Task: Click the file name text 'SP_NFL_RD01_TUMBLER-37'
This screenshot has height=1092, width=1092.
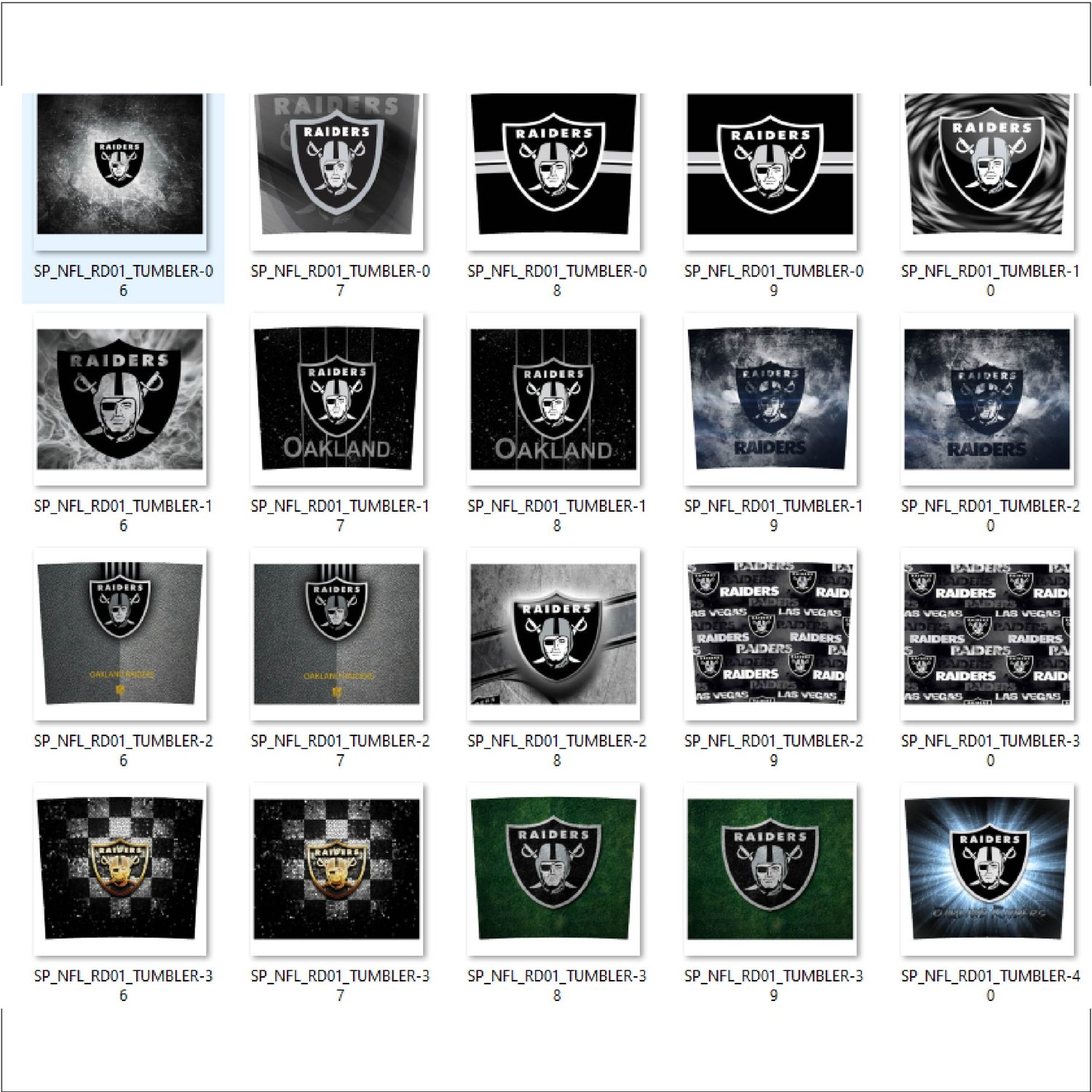Action: tap(340, 986)
